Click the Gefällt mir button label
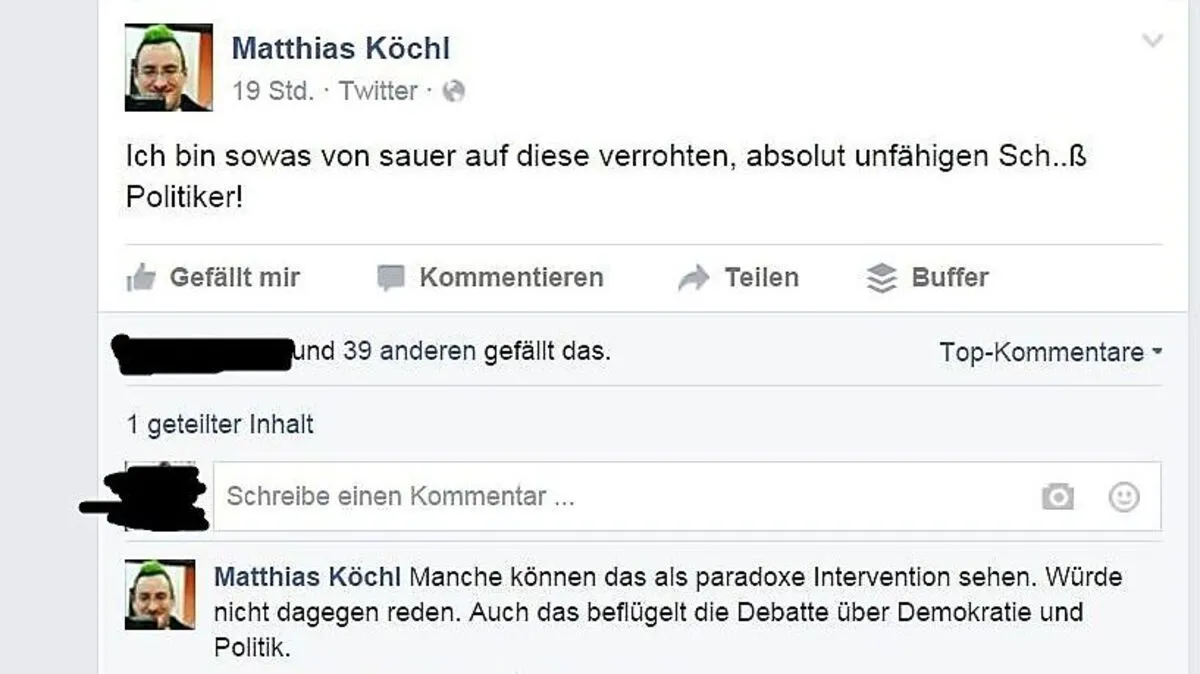Image resolution: width=1200 pixels, height=674 pixels. (x=235, y=277)
